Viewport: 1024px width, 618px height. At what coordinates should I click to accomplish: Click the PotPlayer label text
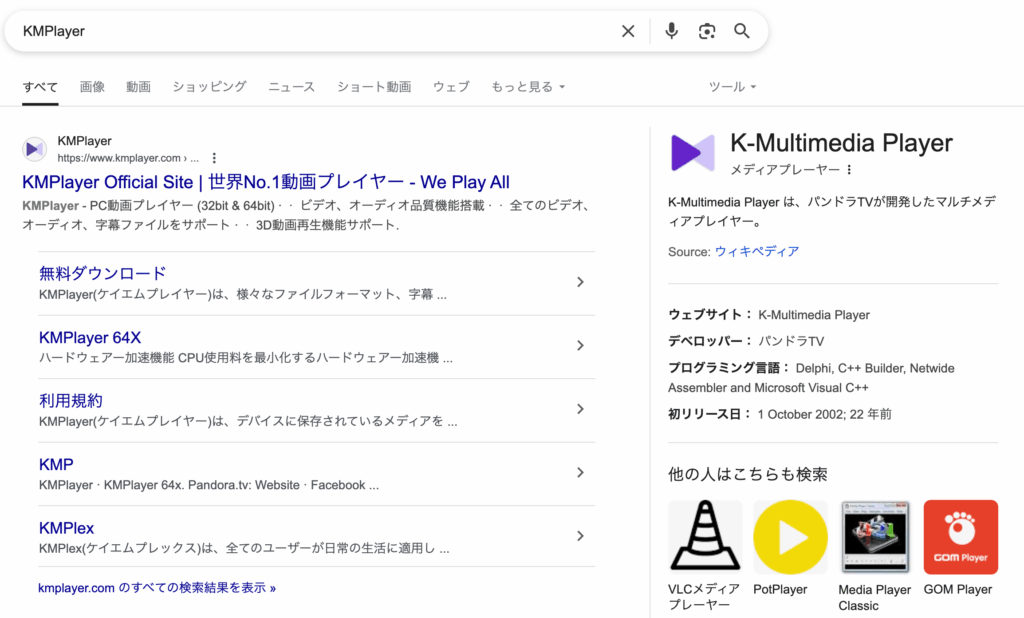pyautogui.click(x=780, y=589)
